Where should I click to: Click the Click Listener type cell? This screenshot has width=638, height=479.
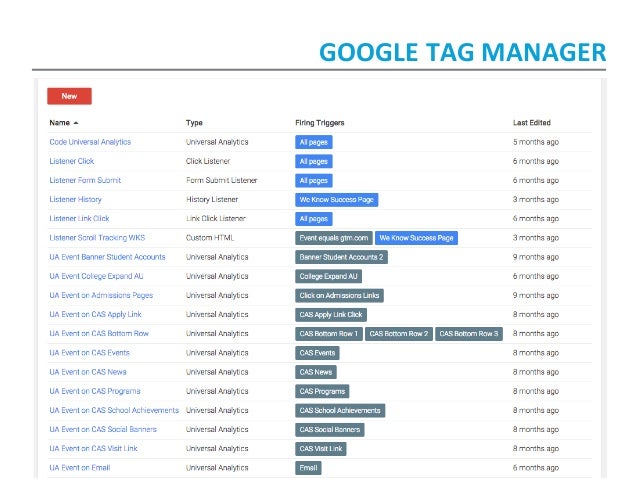(208, 161)
